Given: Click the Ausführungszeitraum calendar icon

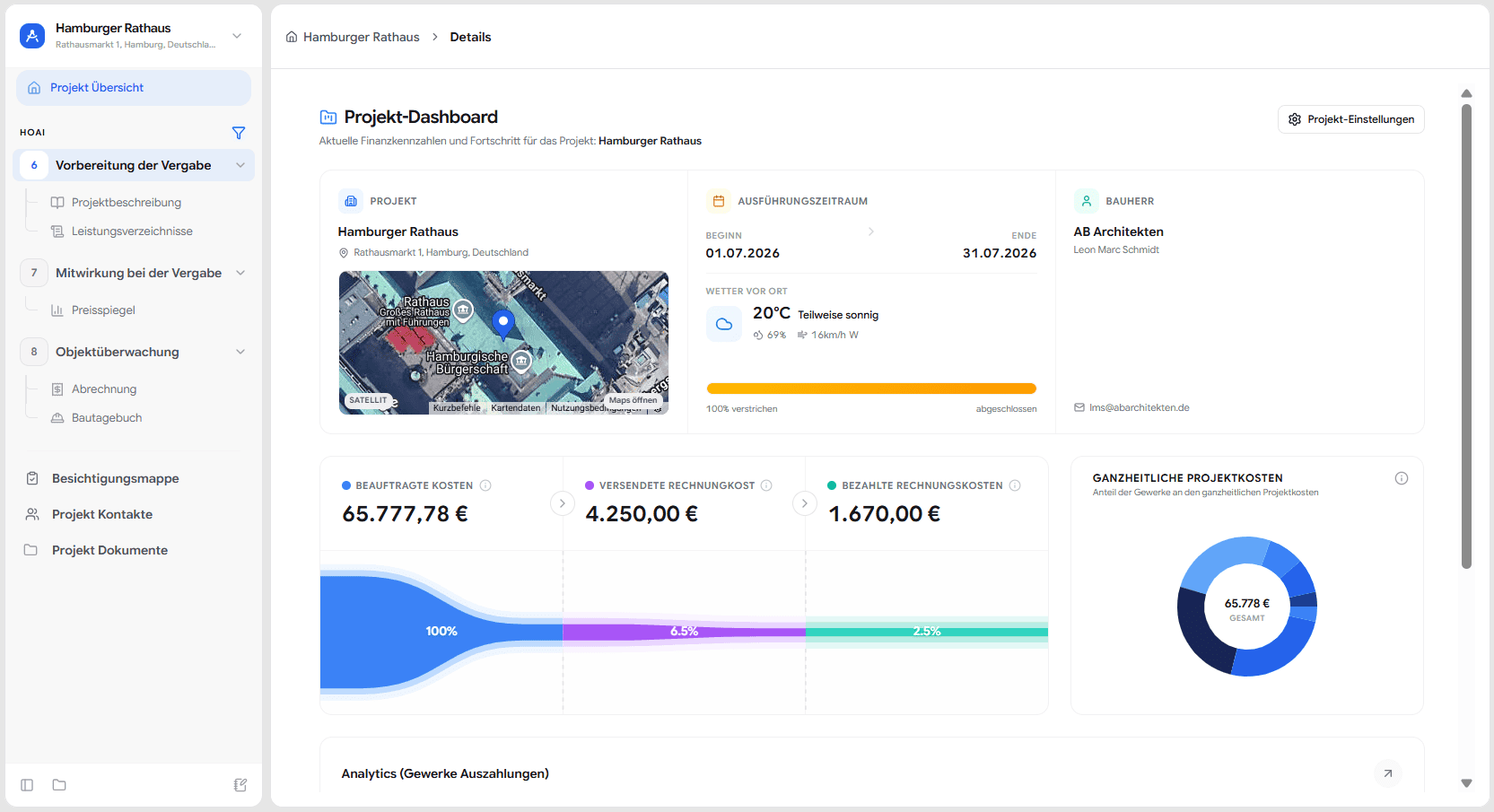Looking at the screenshot, I should [719, 201].
